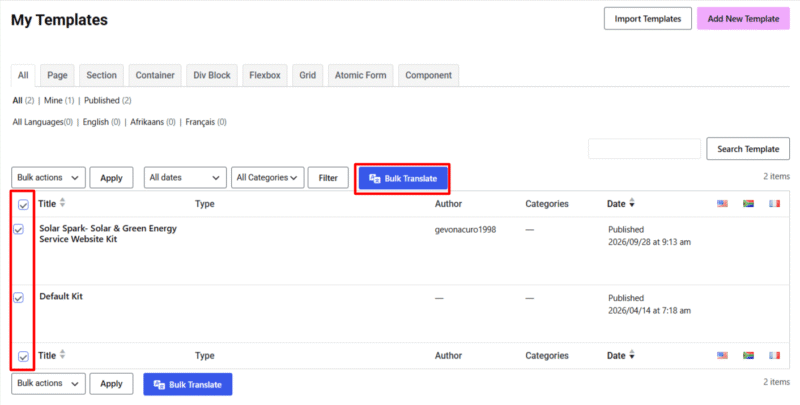
Task: Switch to the Page tab
Action: 57,75
